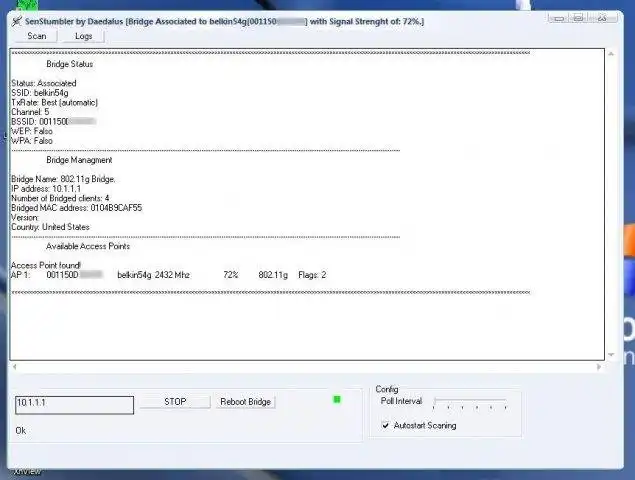Click the 'Version:' line
The width and height of the screenshot is (635, 480).
click(x=25, y=218)
